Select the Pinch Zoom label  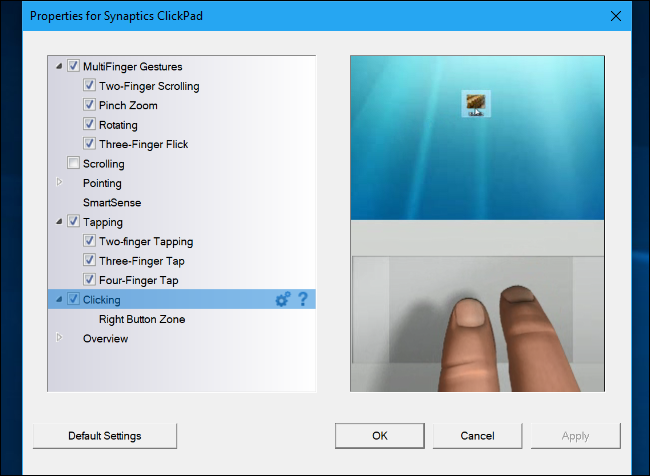[128, 105]
